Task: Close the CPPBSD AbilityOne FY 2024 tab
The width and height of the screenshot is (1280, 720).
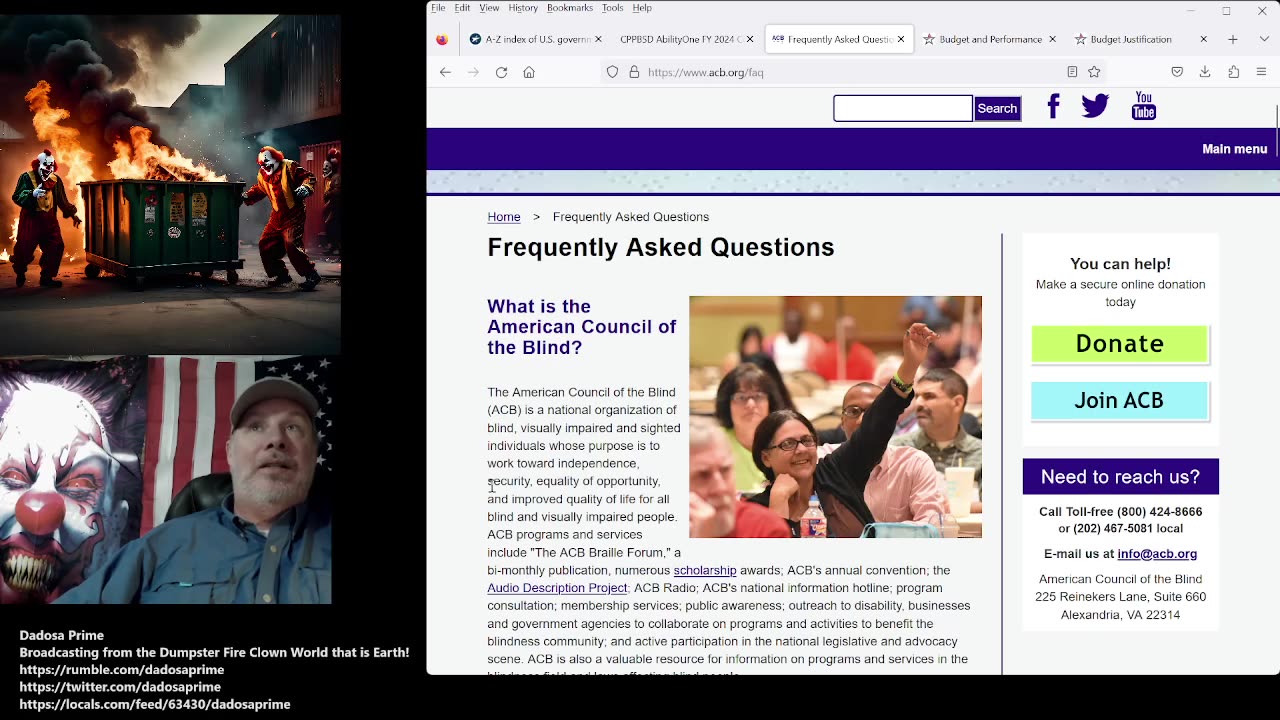Action: point(750,39)
